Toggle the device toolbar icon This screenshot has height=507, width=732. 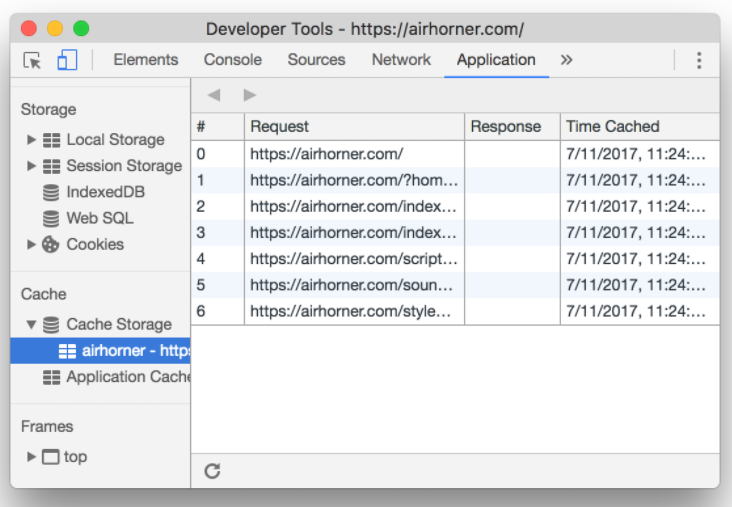pyautogui.click(x=67, y=60)
